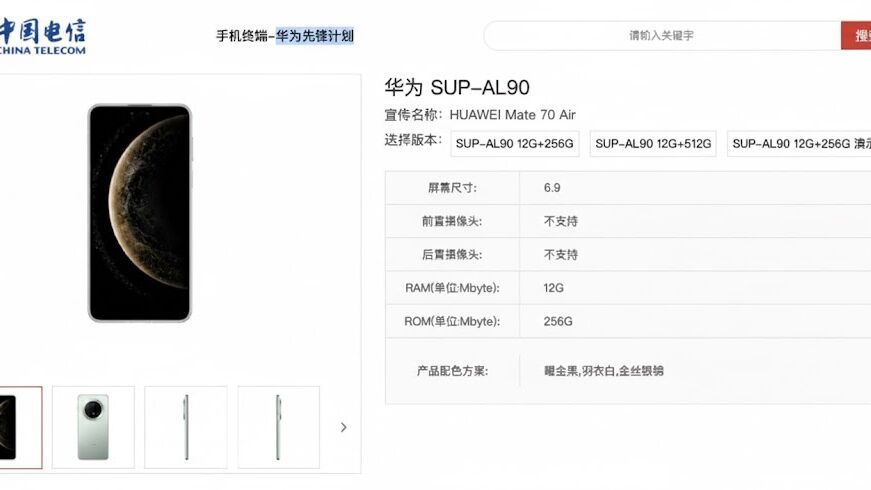Click the HUAWEI Mate 70 Air name

pos(512,115)
